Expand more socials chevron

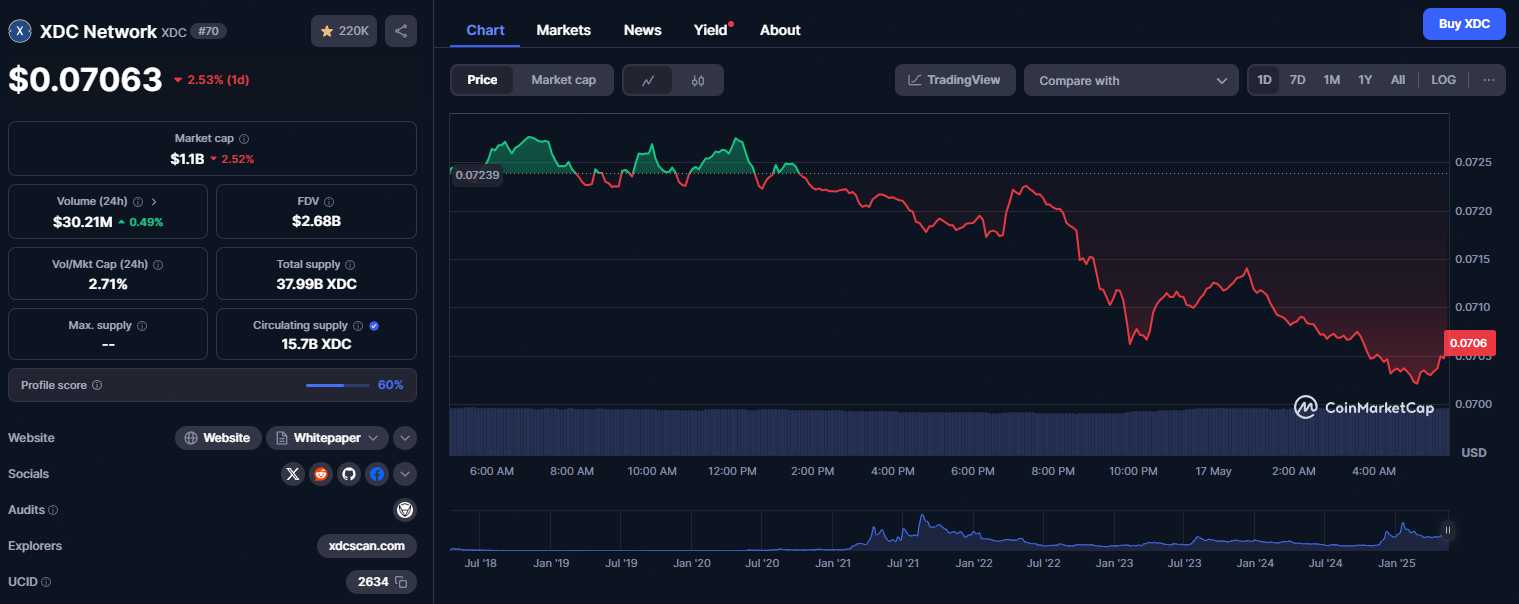click(405, 474)
